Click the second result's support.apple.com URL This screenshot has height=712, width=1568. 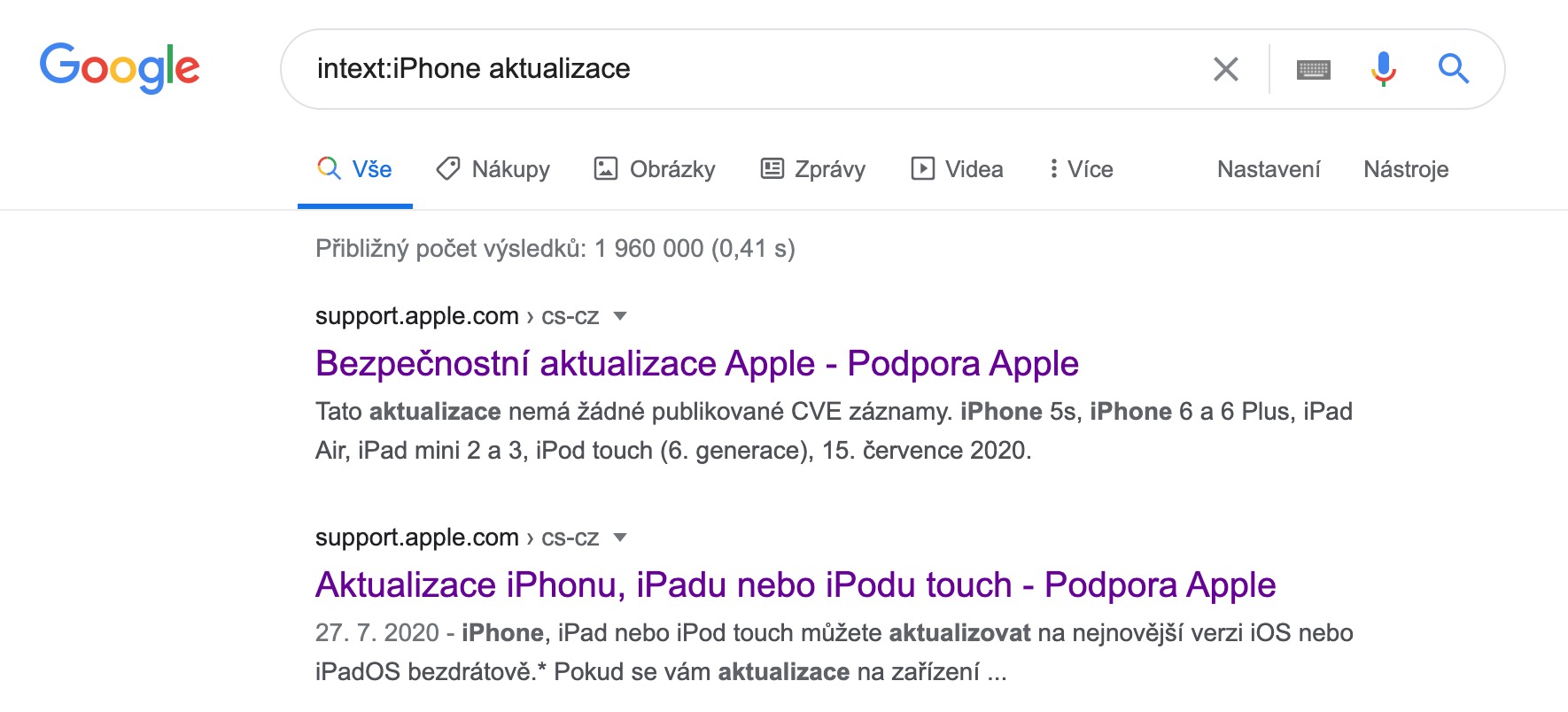point(417,538)
